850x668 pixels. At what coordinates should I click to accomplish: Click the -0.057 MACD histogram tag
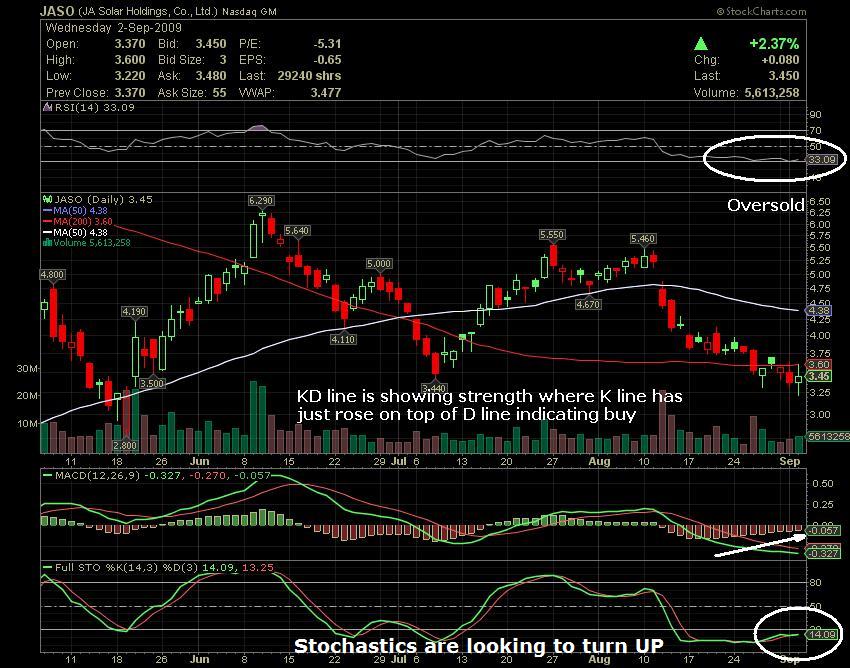click(824, 530)
